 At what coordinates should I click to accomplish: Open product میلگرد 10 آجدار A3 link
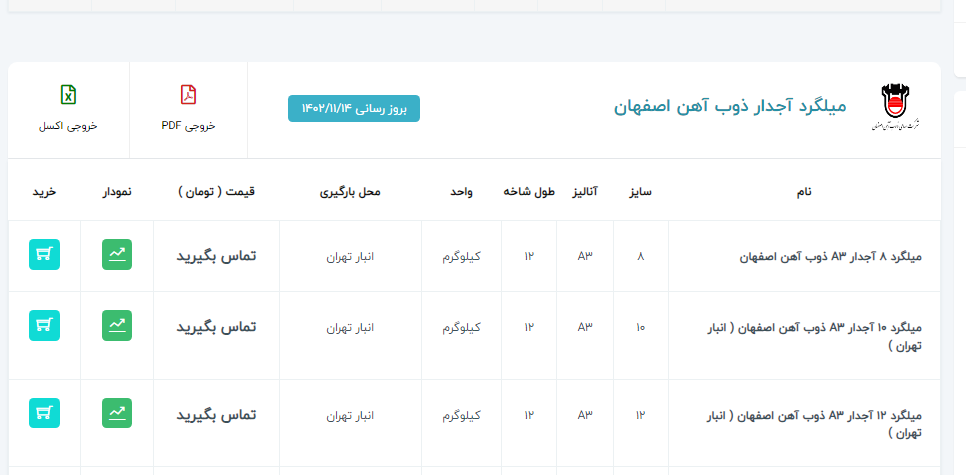[818, 328]
